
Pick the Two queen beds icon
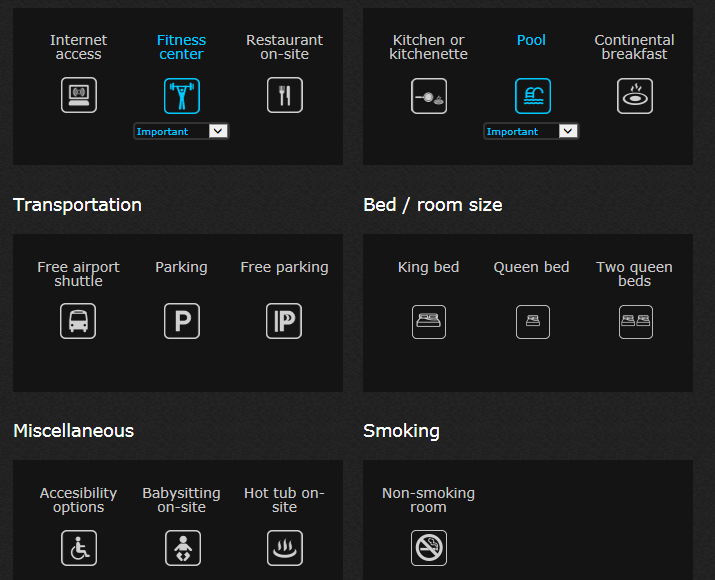(x=635, y=322)
